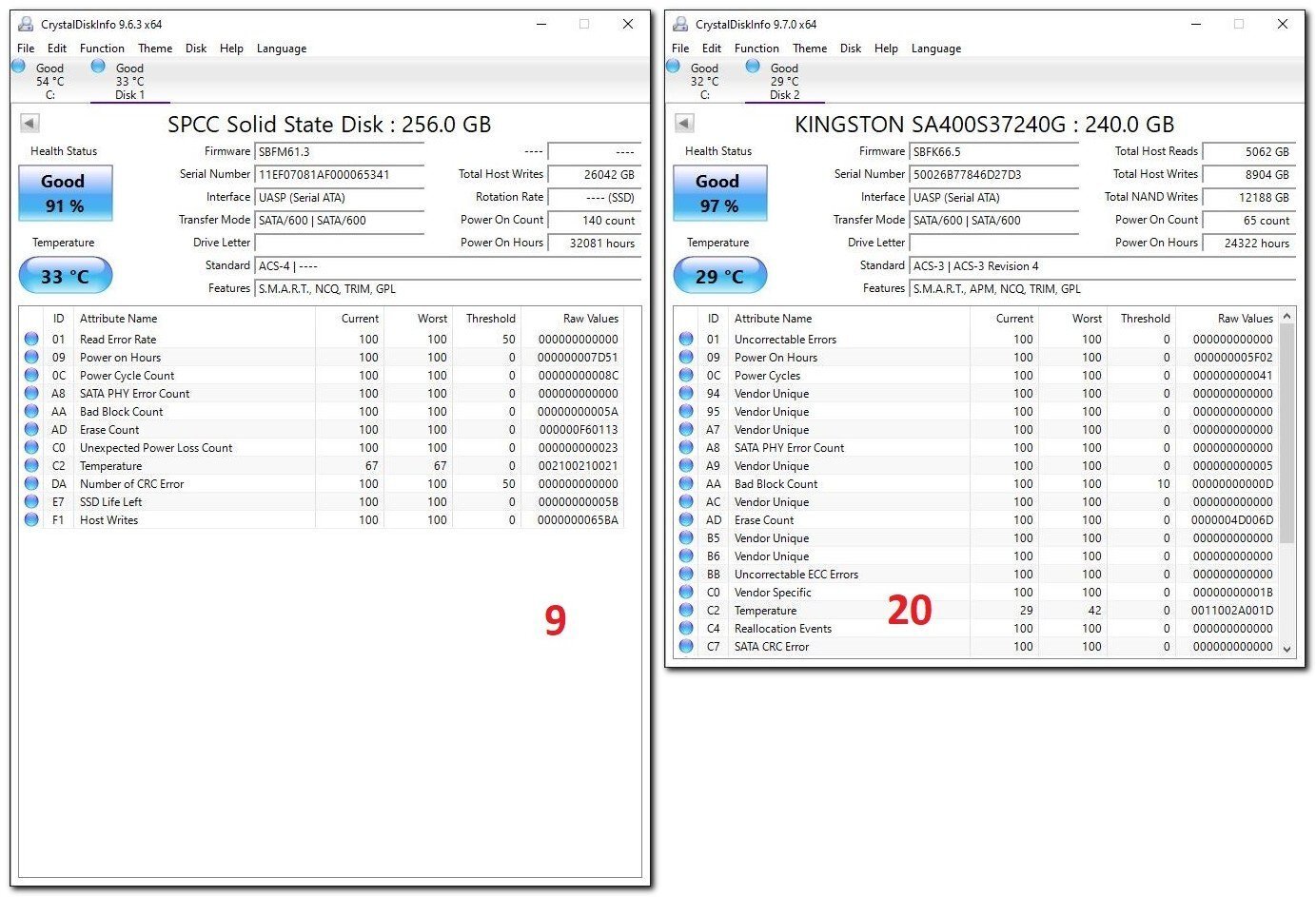Click CrystalDiskInfo 9.6.3 app icon in title bar
Screen dimensions: 1316x897
26,24
